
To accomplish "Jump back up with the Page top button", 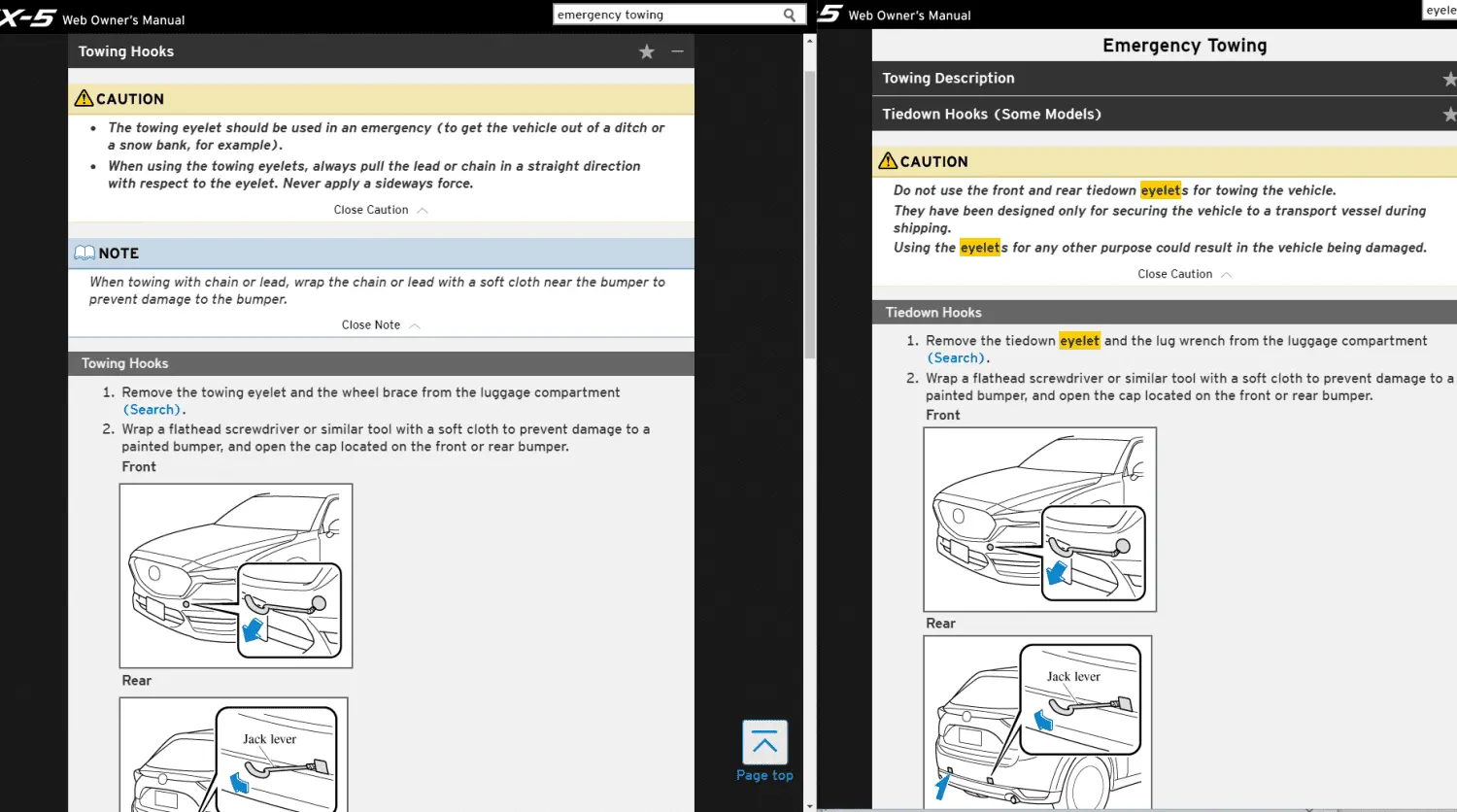I will coord(764,751).
